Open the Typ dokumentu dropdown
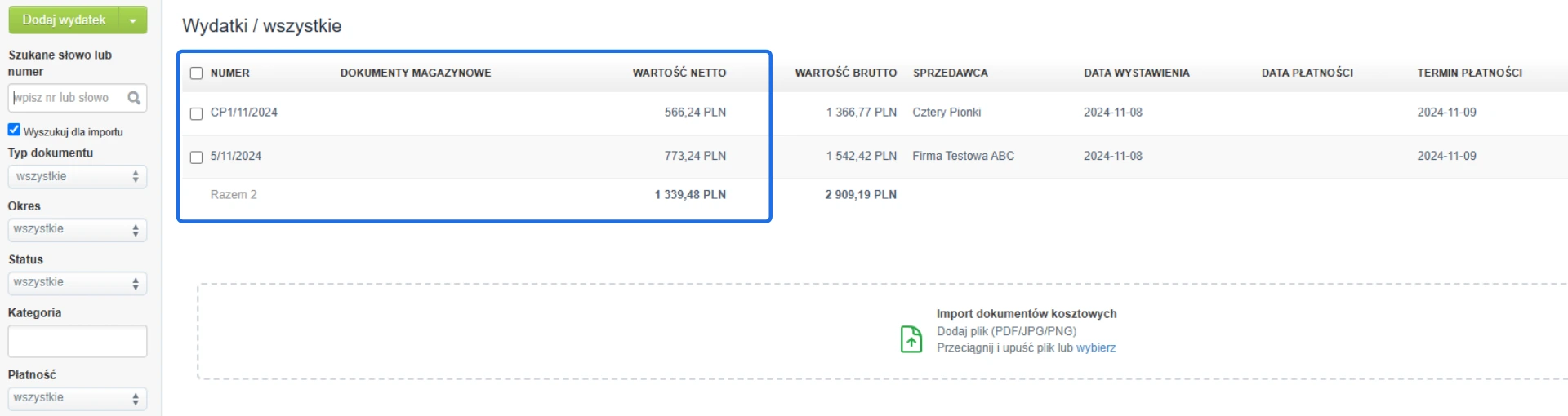 point(78,177)
